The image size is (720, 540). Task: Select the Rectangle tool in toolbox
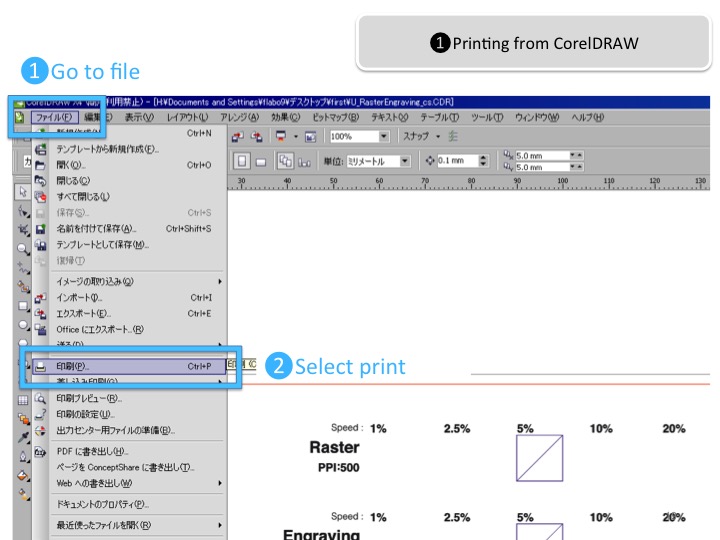point(22,306)
